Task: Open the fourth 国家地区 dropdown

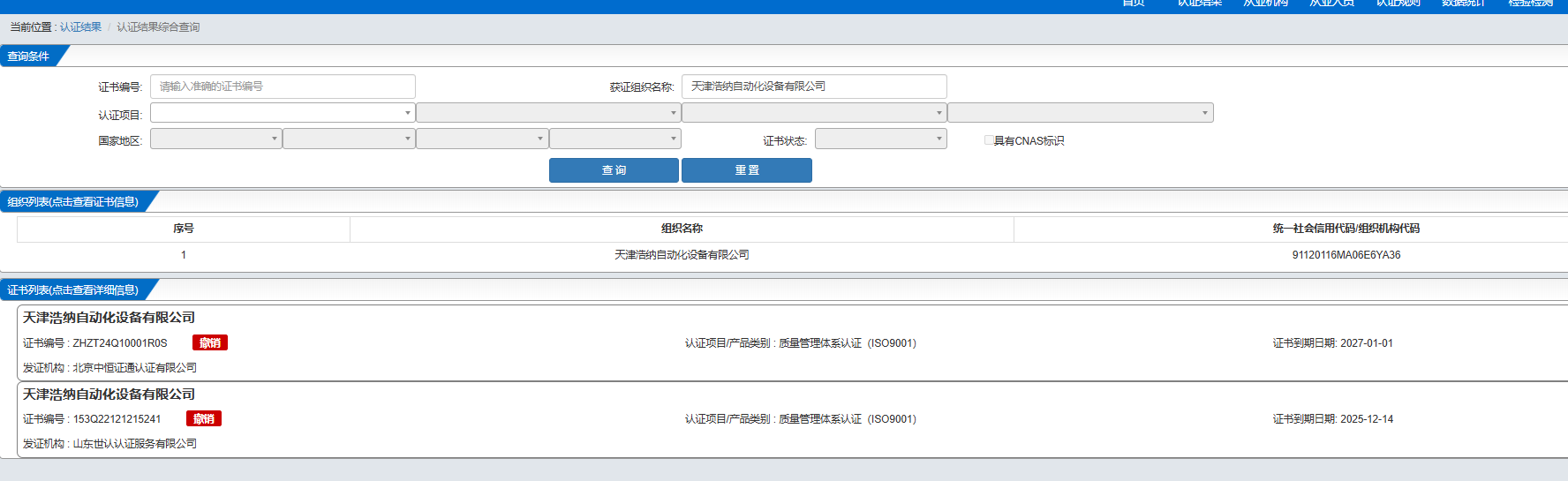Action: [615, 139]
